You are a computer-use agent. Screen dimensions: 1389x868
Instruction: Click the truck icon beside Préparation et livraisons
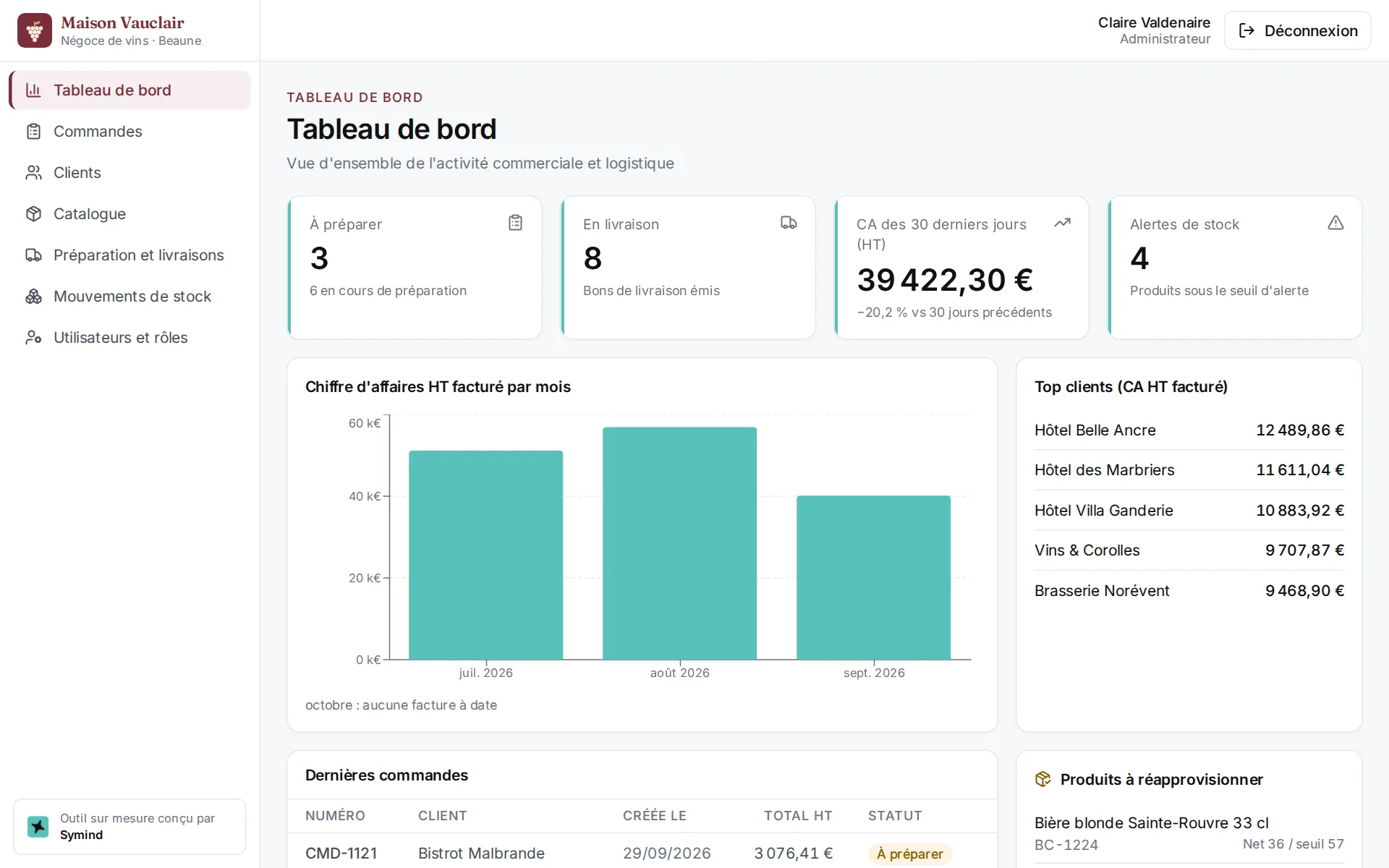(33, 255)
